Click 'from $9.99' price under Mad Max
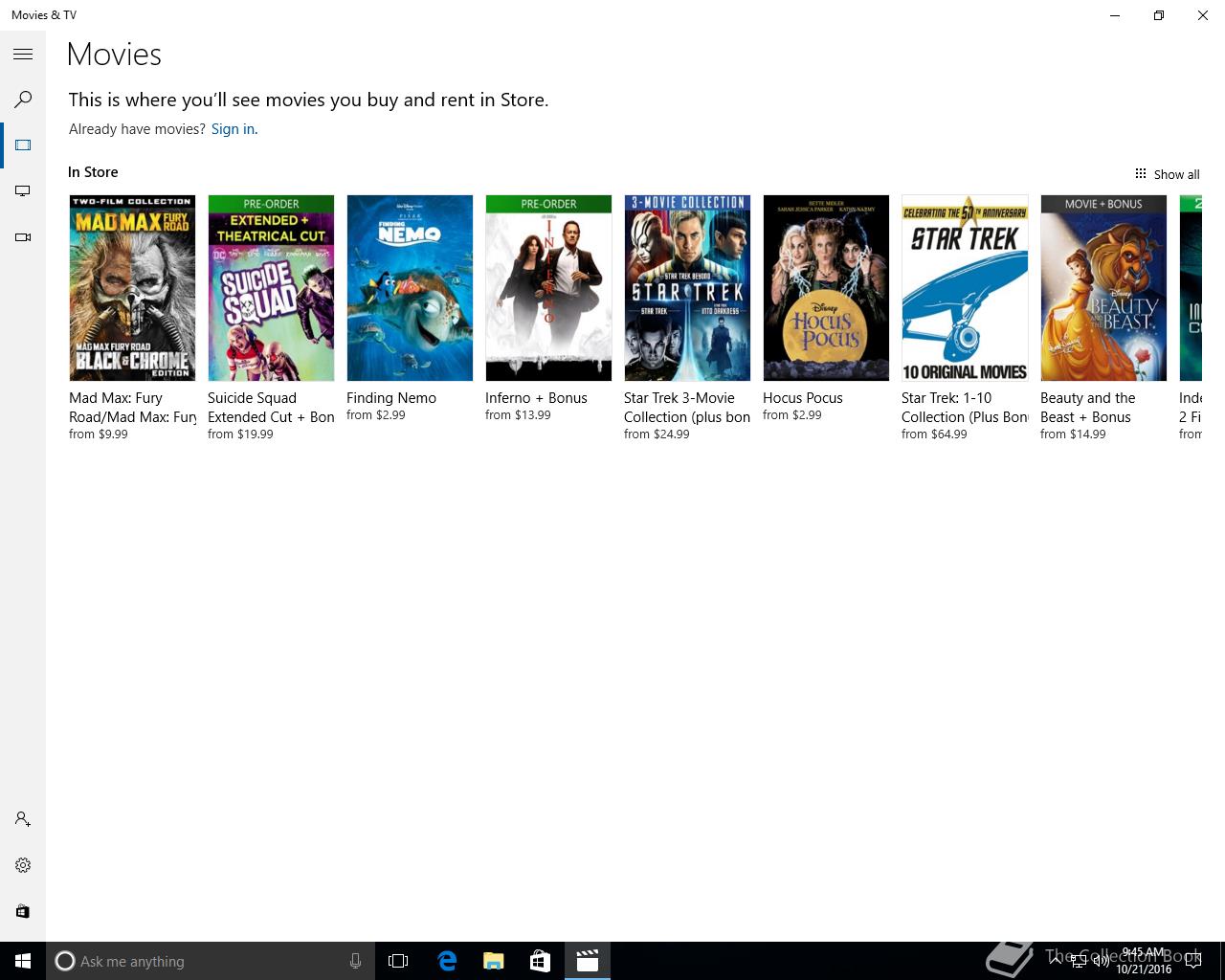This screenshot has width=1225, height=980. click(x=99, y=434)
